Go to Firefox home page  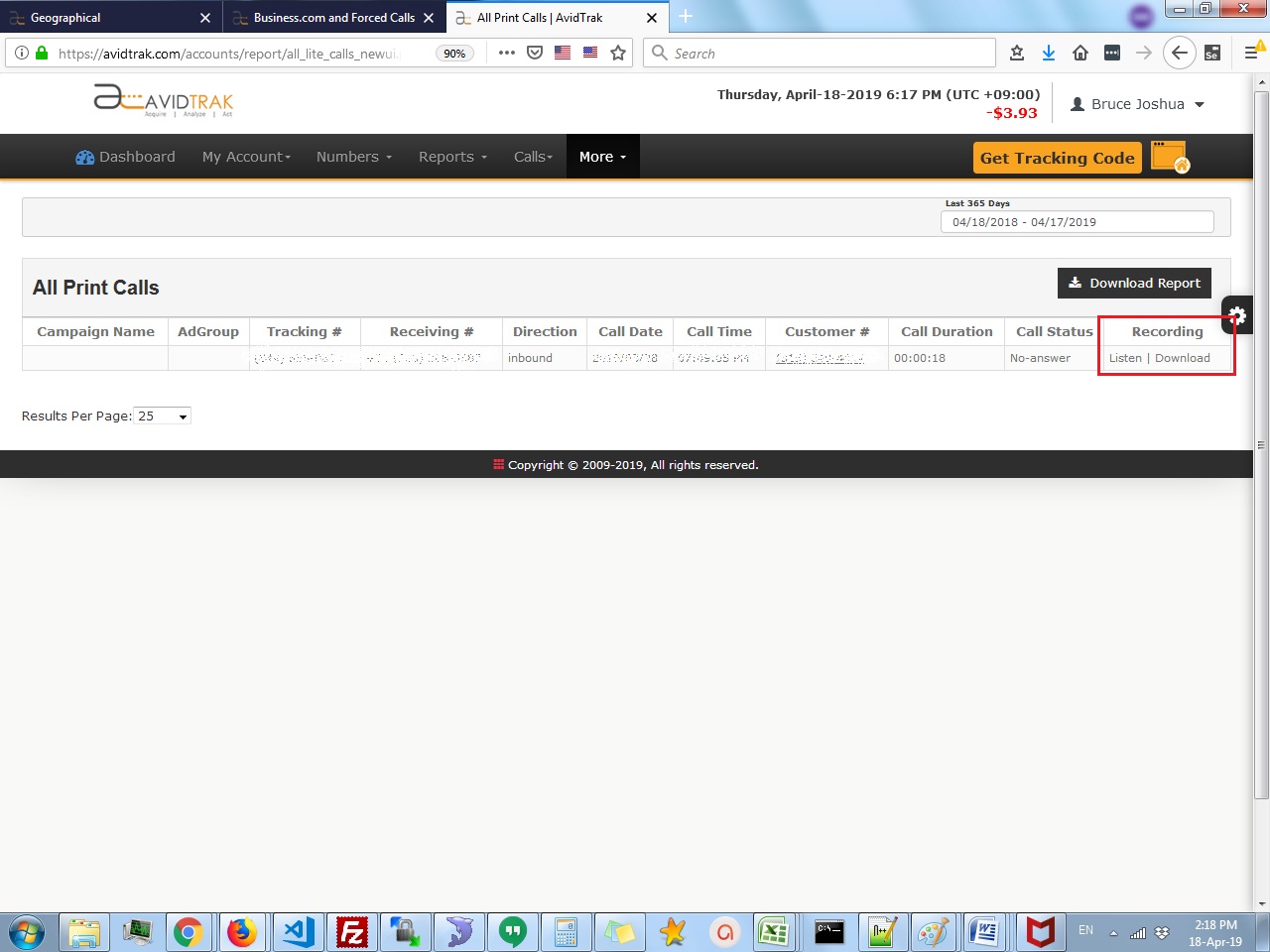point(1080,54)
